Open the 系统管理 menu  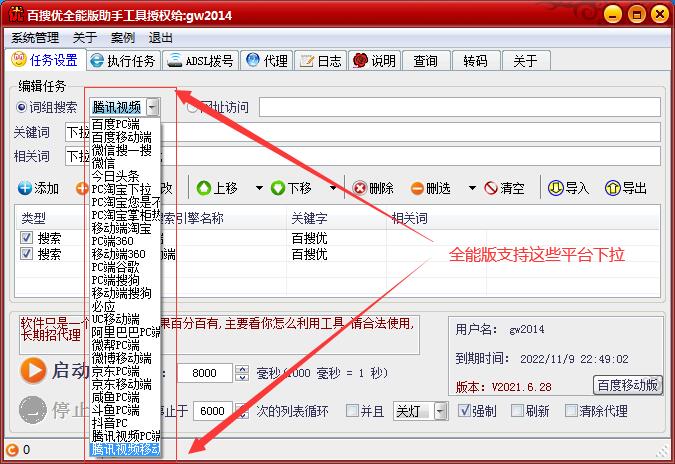35,38
